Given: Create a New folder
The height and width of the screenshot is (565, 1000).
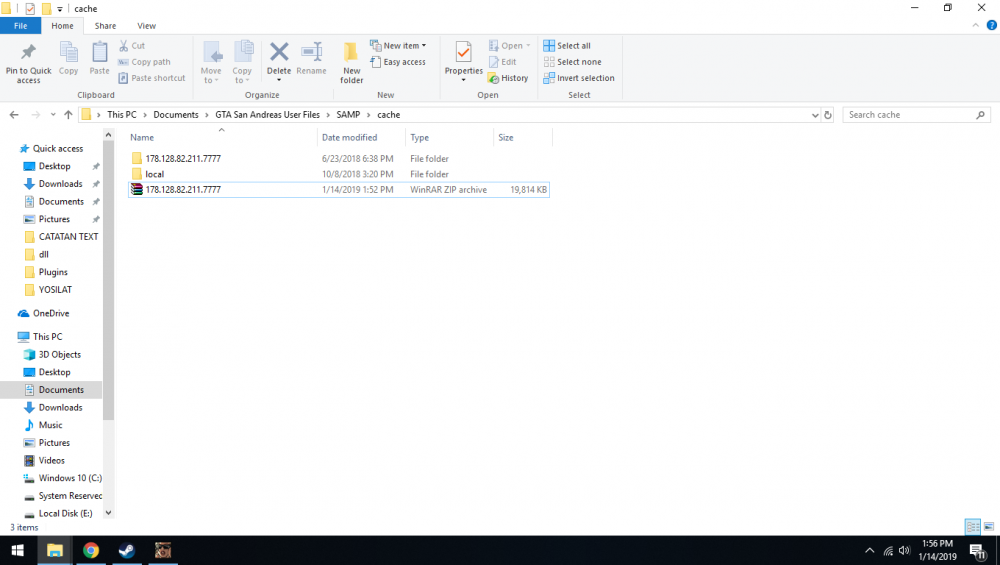Looking at the screenshot, I should click(x=351, y=62).
